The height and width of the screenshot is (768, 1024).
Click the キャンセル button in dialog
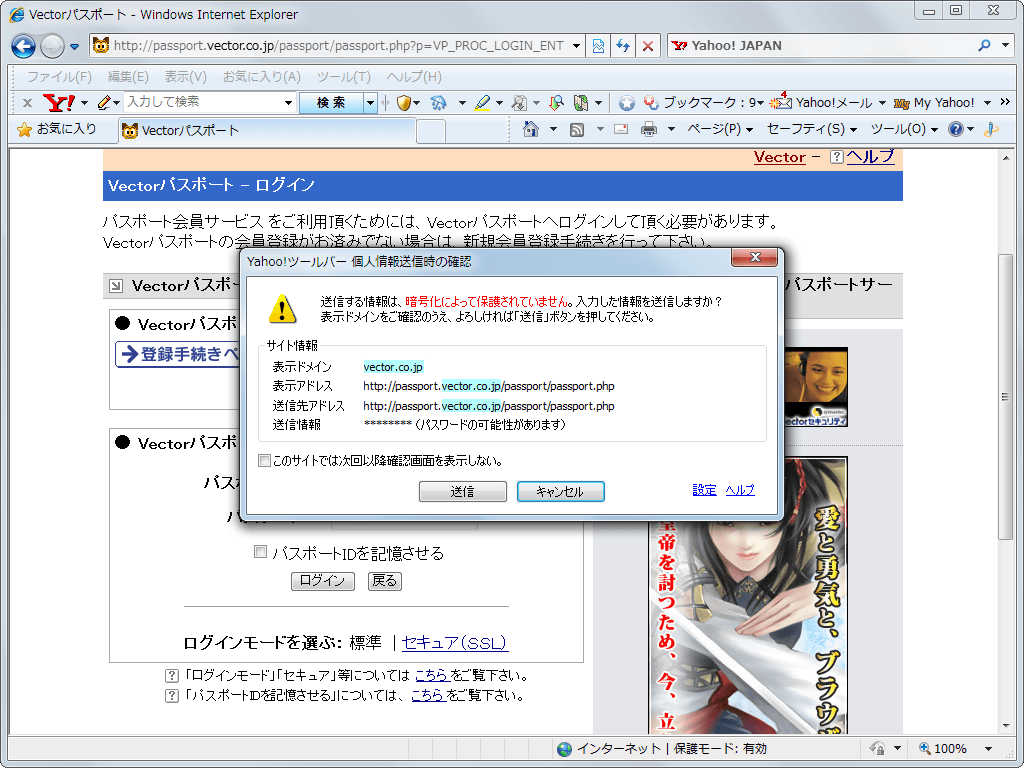pos(560,491)
